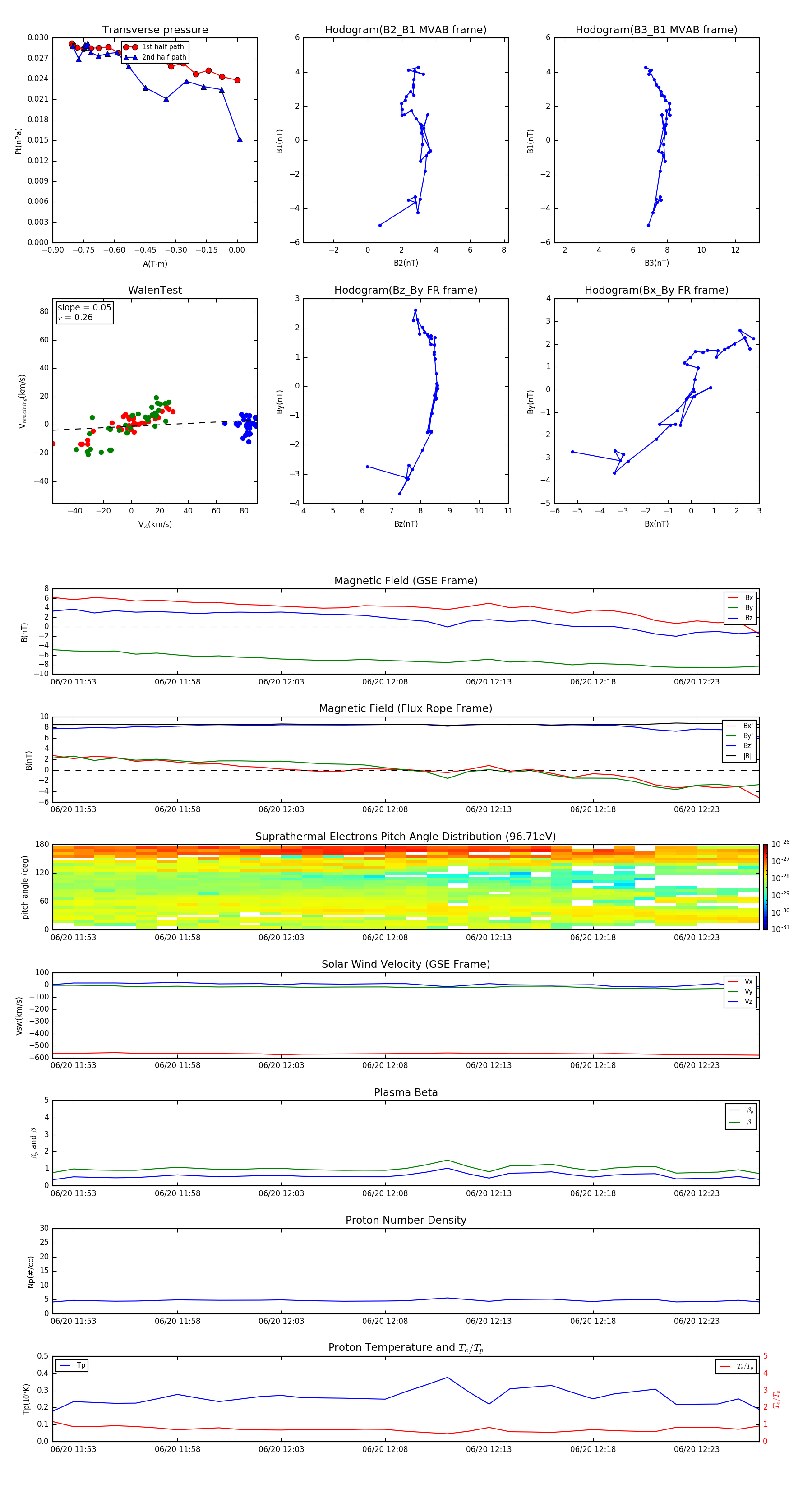Click the Vx legend entry in velocity panel
Viewport: 812px width, 1489px height.
[741, 981]
